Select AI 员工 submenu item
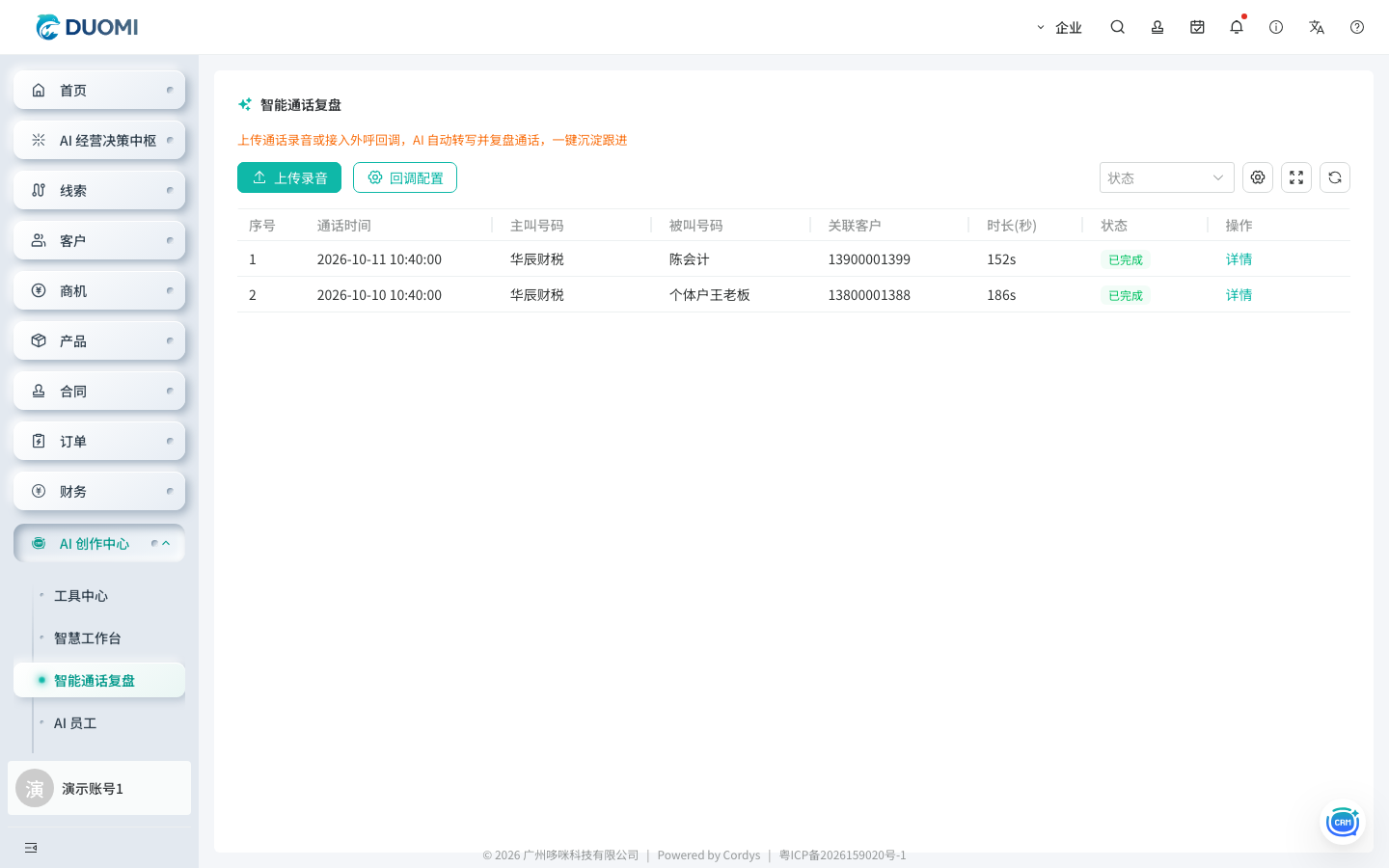 click(75, 723)
